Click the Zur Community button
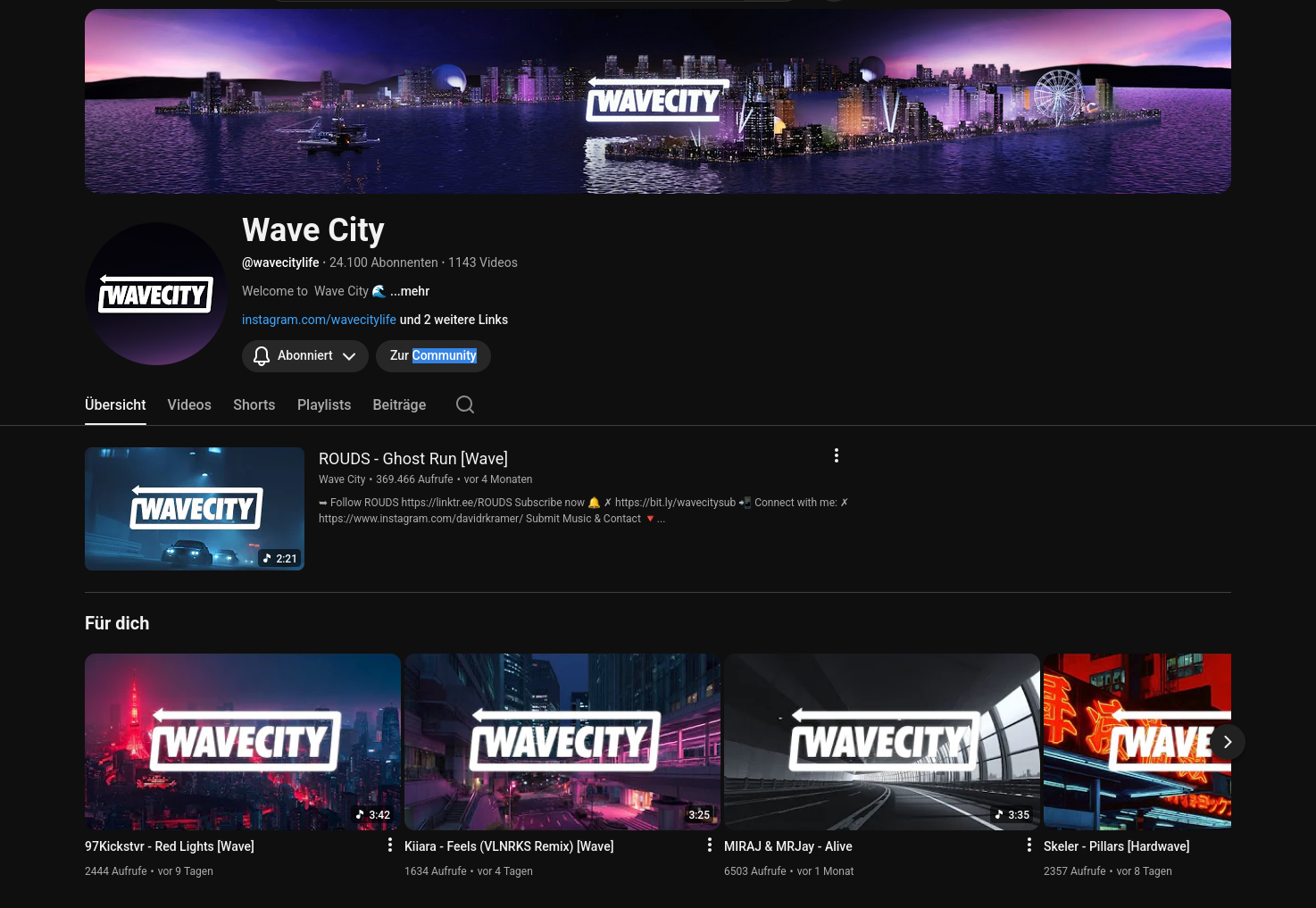 (x=433, y=355)
